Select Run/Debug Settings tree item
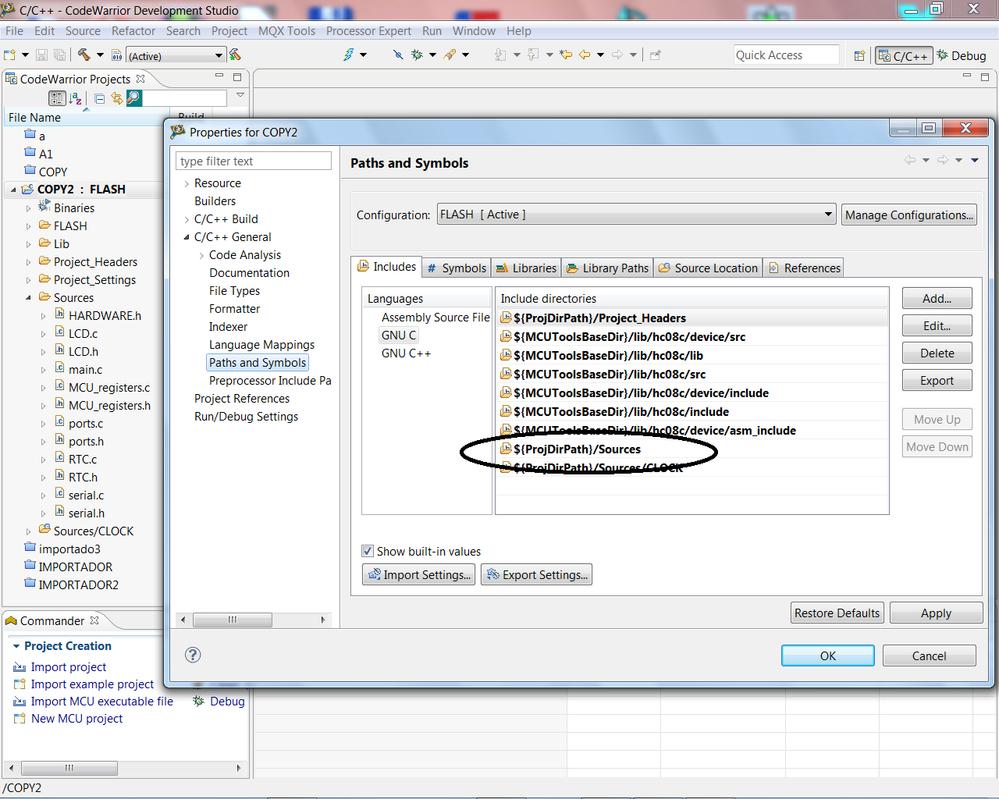This screenshot has height=799, width=999. pyautogui.click(x=246, y=417)
